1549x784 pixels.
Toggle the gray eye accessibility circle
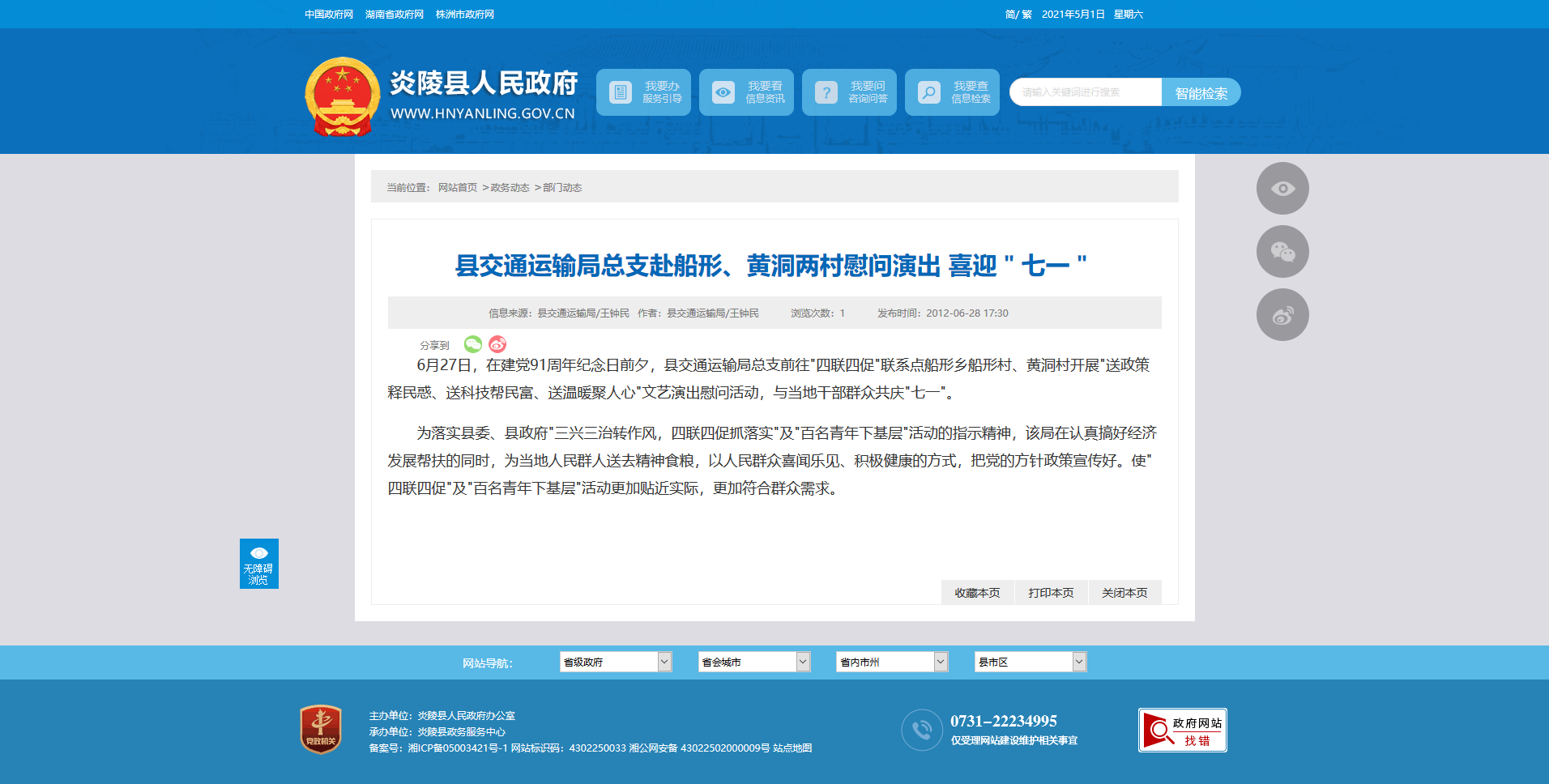coord(1282,189)
